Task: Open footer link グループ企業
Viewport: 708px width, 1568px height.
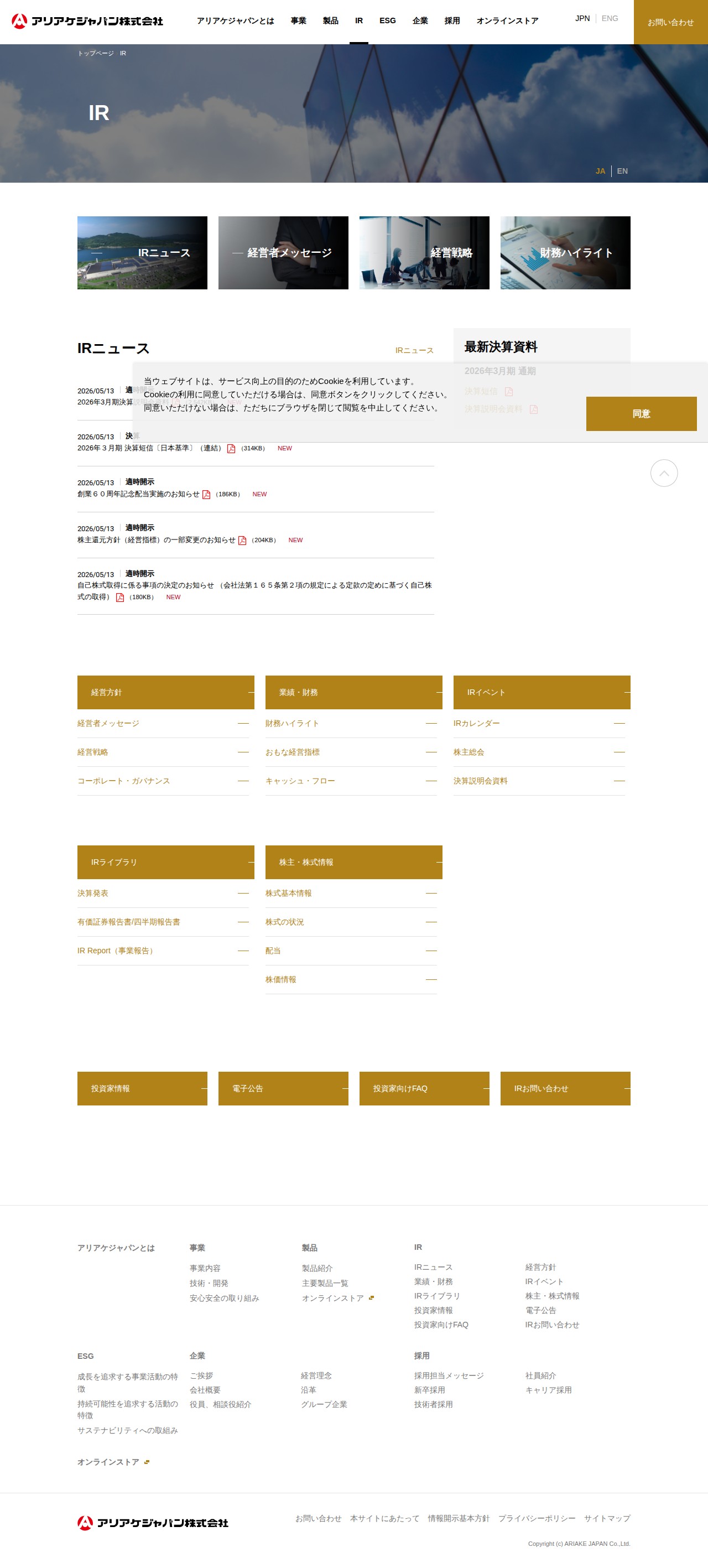Action: point(324,1405)
